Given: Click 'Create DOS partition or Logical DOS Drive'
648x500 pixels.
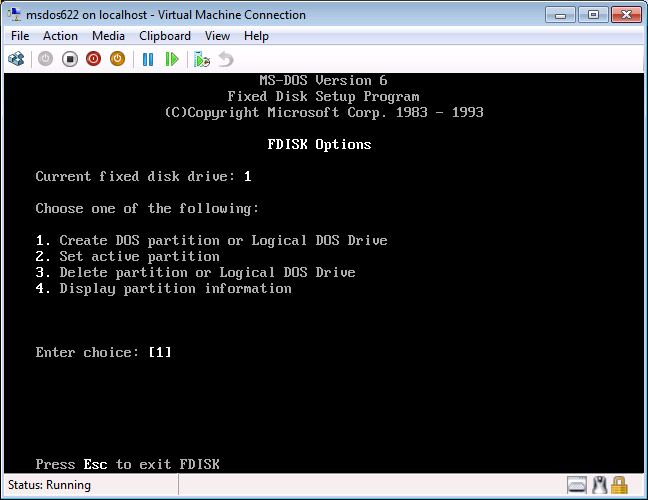Looking at the screenshot, I should pyautogui.click(x=223, y=240).
